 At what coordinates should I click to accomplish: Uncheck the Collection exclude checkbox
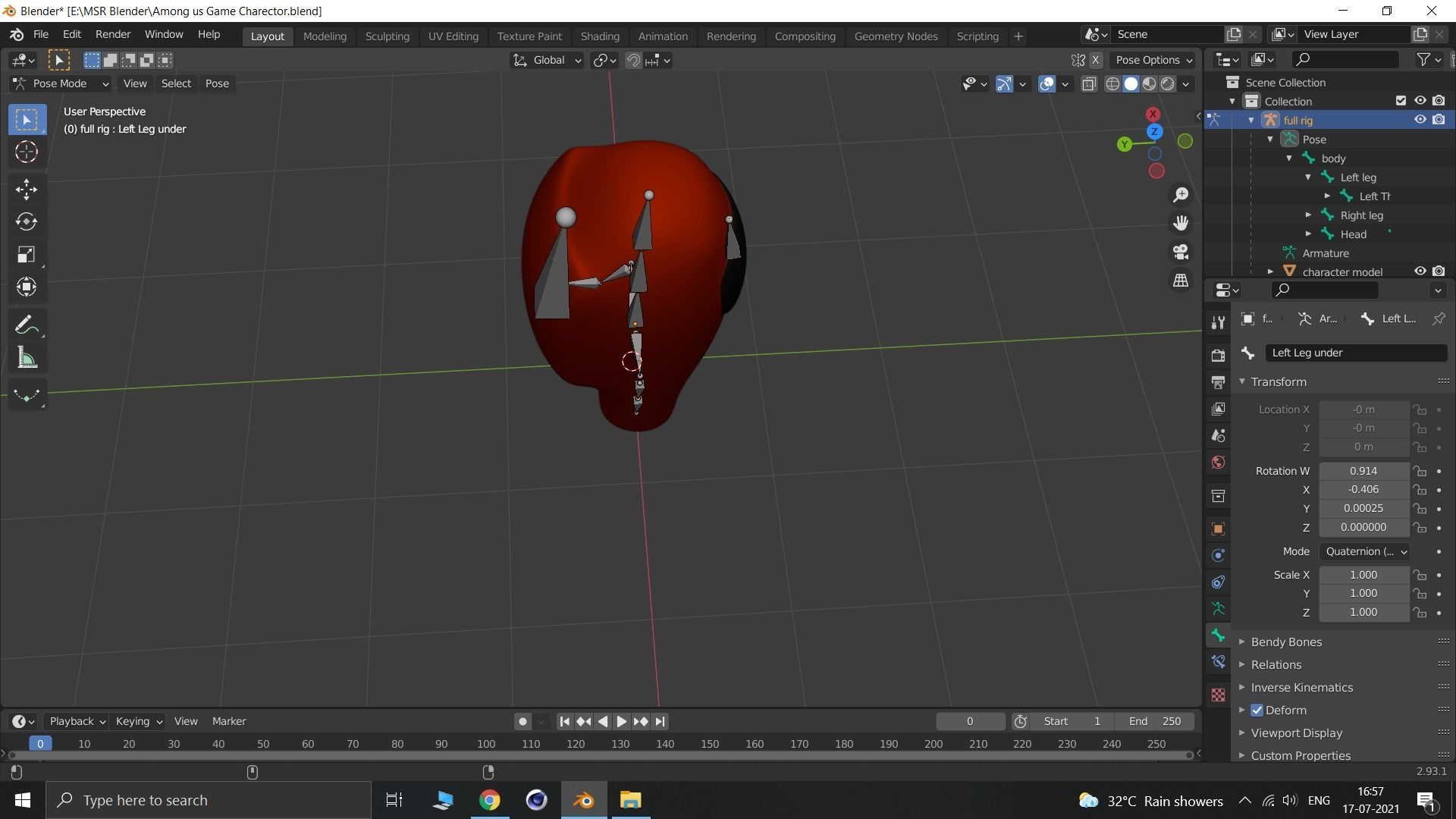coord(1401,101)
